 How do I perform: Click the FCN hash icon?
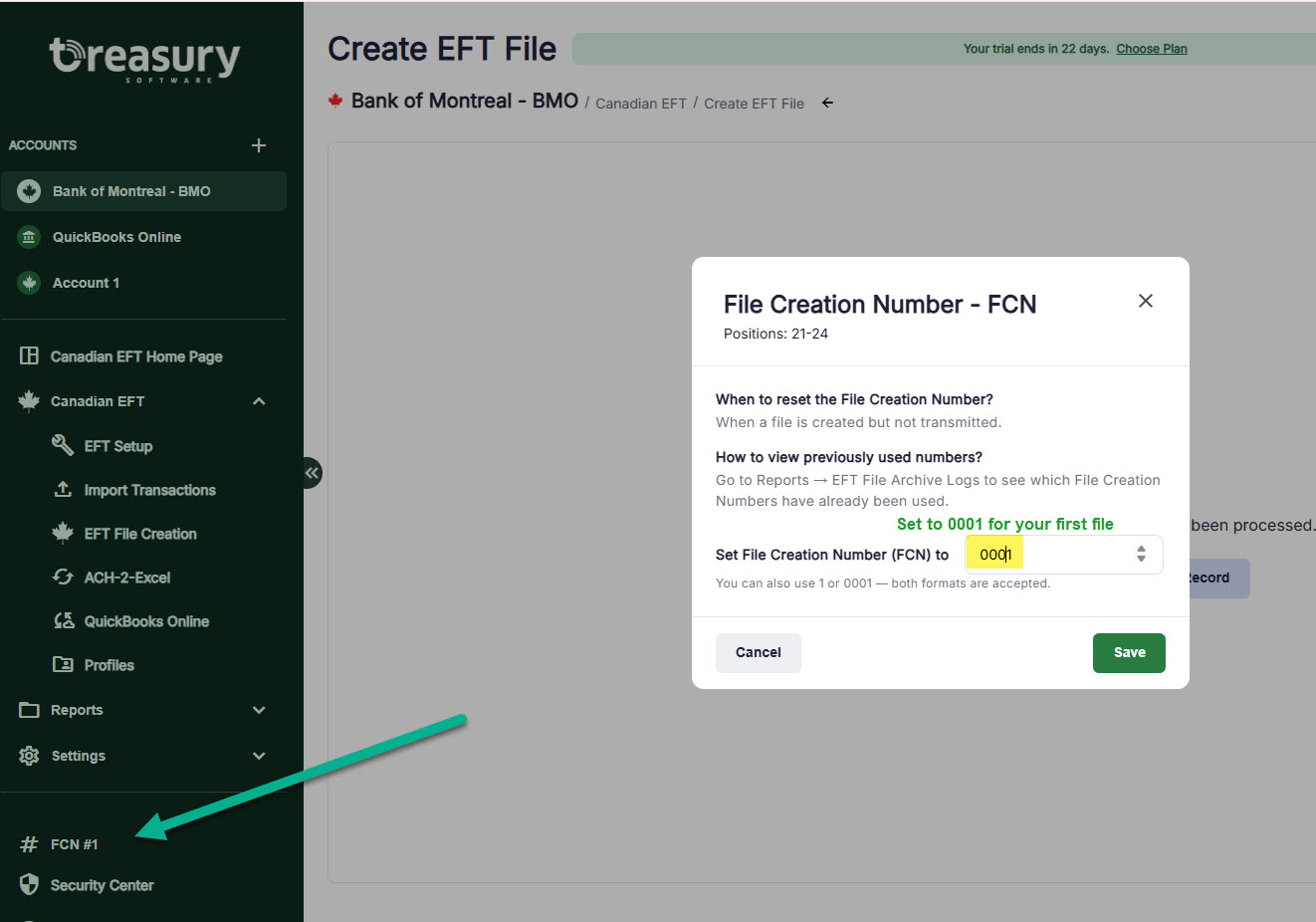(x=29, y=844)
